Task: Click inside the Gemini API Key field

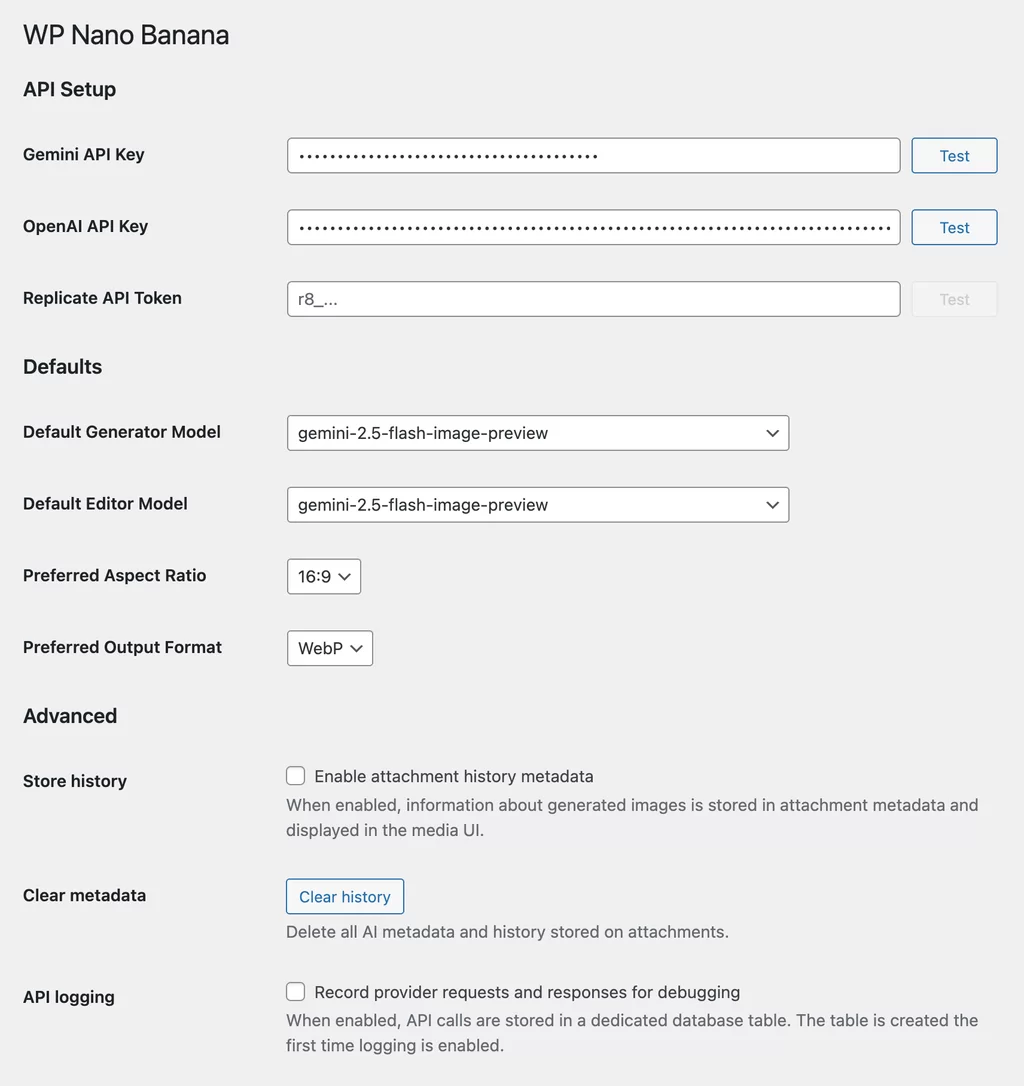Action: coord(593,155)
